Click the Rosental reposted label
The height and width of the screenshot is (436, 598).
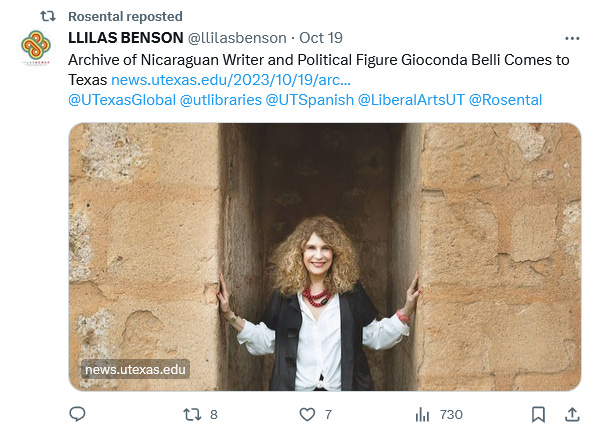point(125,16)
